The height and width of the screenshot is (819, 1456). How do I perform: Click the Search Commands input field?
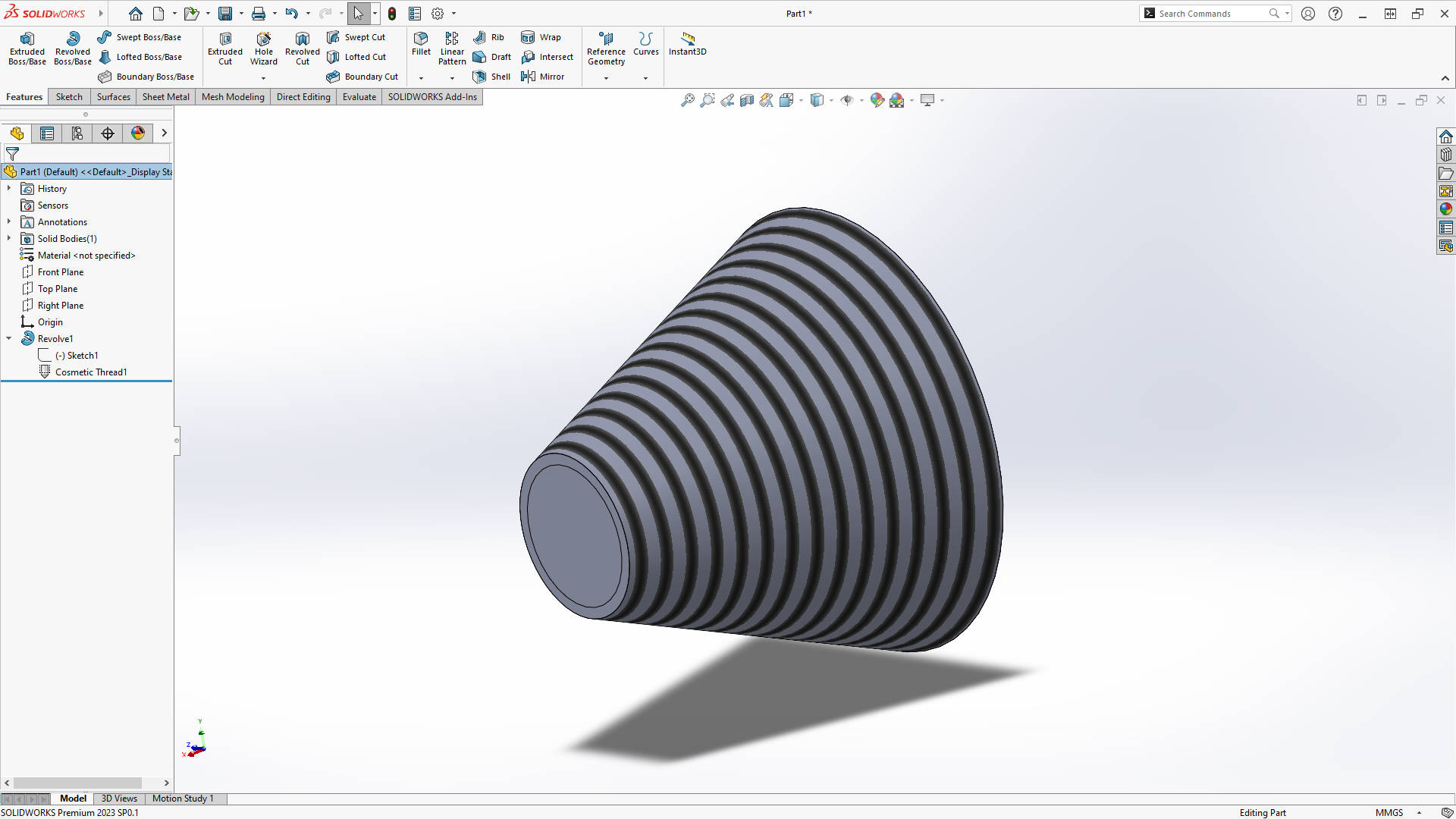tap(1206, 13)
